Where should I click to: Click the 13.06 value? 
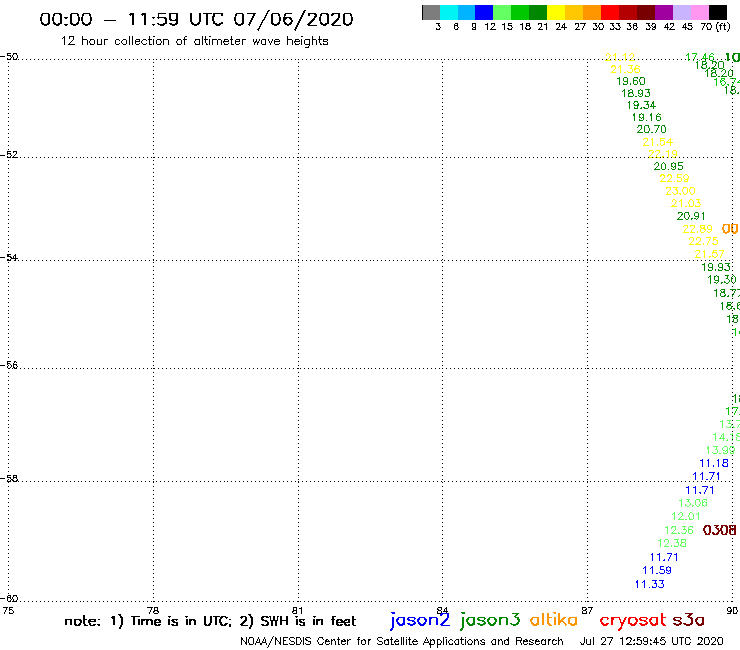click(x=693, y=503)
